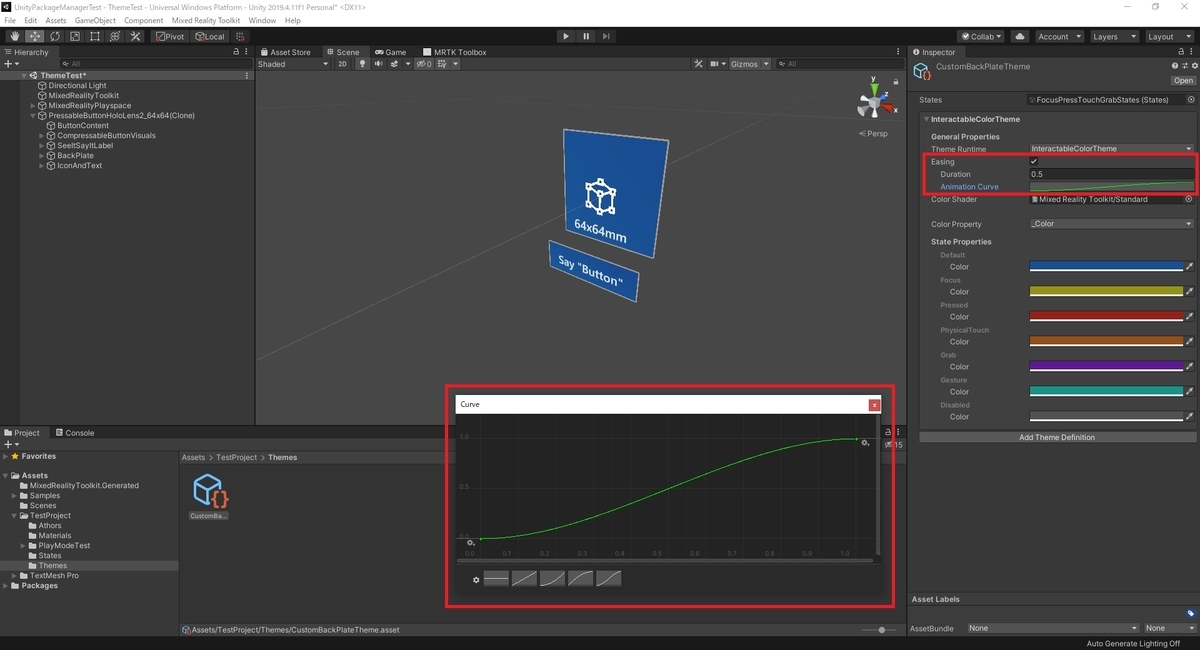Screen dimensions: 1200x650
Task: Switch to the Asset Store tab
Action: coord(285,52)
